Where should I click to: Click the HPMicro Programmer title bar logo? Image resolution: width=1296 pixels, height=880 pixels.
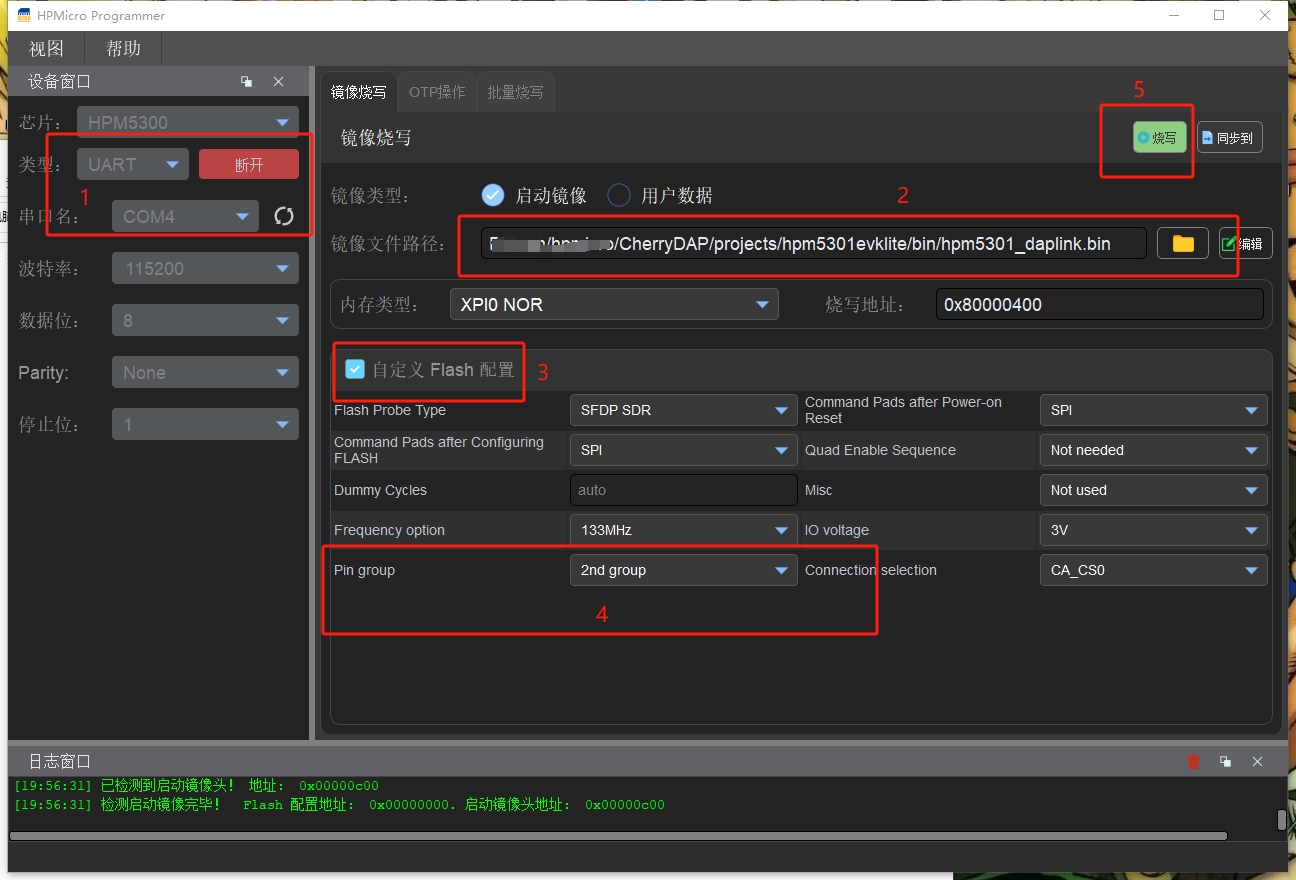(23, 15)
